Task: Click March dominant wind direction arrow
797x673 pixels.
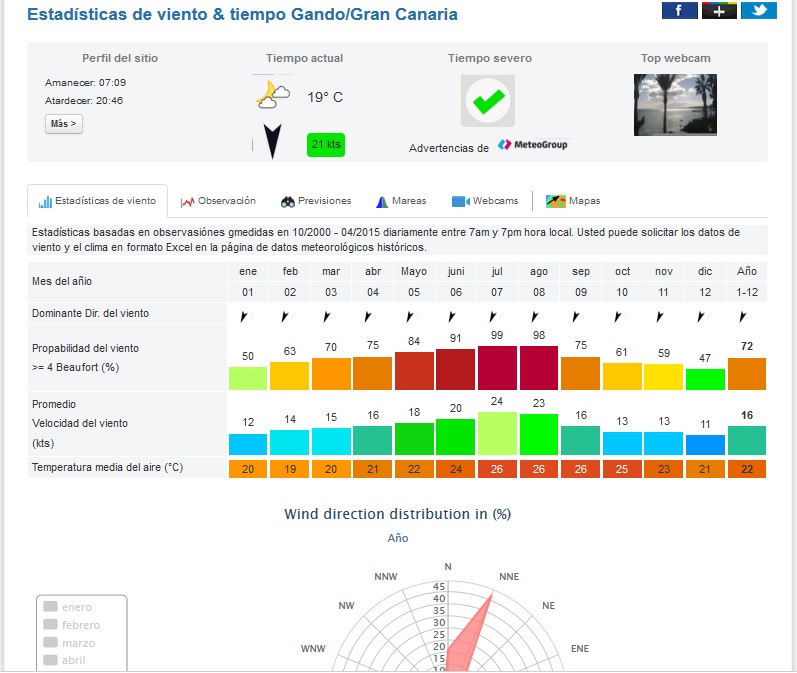Action: (x=327, y=317)
